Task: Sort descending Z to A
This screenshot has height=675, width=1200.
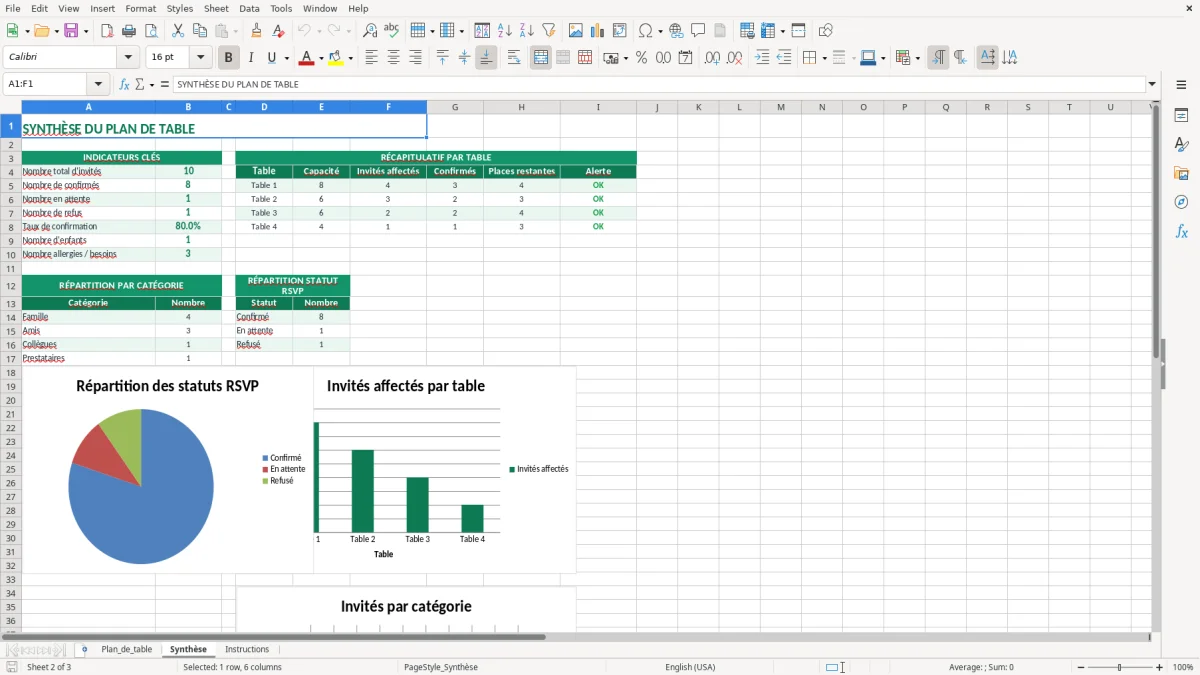Action: (x=527, y=31)
